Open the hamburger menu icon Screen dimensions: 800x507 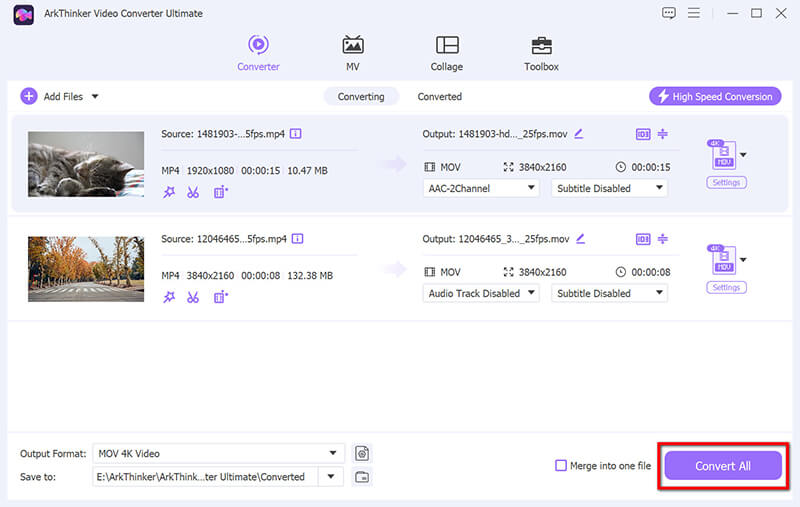pyautogui.click(x=693, y=13)
